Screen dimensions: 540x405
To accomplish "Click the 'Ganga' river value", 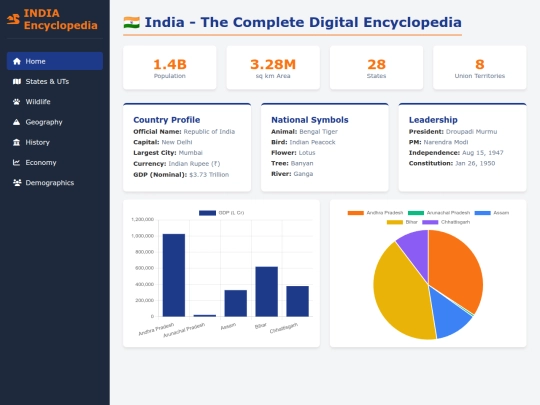I will tap(303, 174).
